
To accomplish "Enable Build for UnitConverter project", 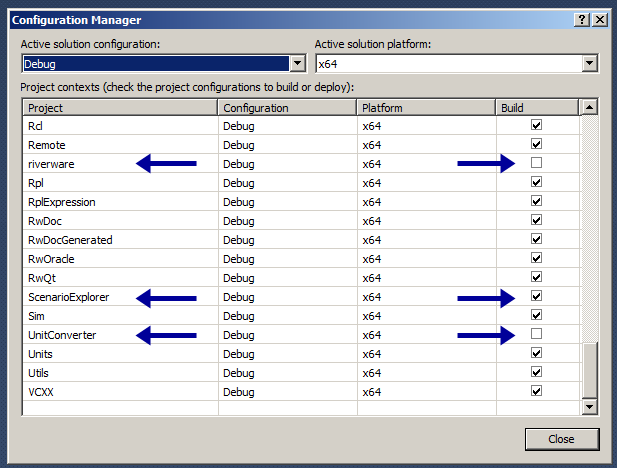I will (x=536, y=334).
